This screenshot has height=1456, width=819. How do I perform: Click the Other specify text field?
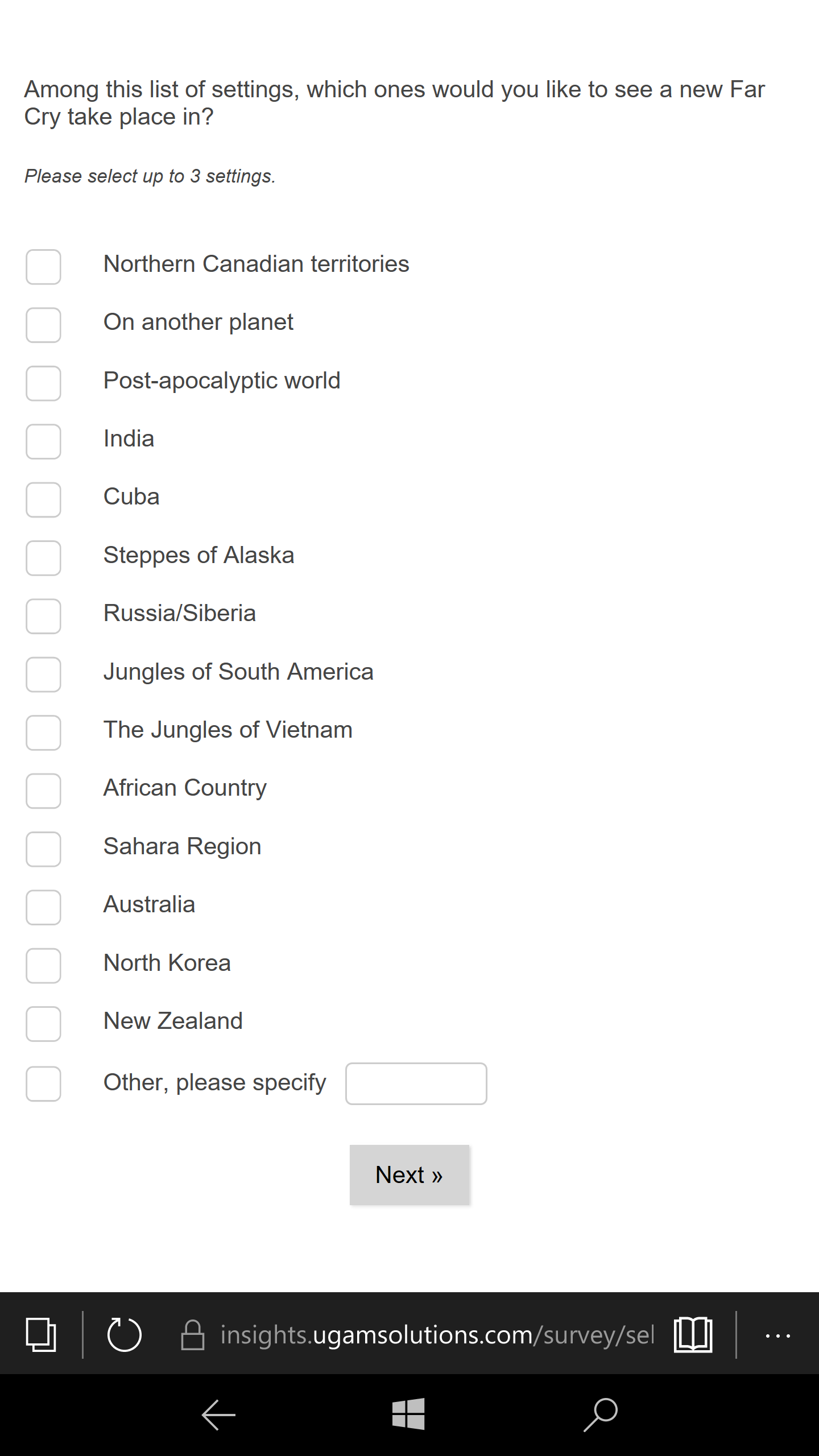pyautogui.click(x=416, y=1084)
